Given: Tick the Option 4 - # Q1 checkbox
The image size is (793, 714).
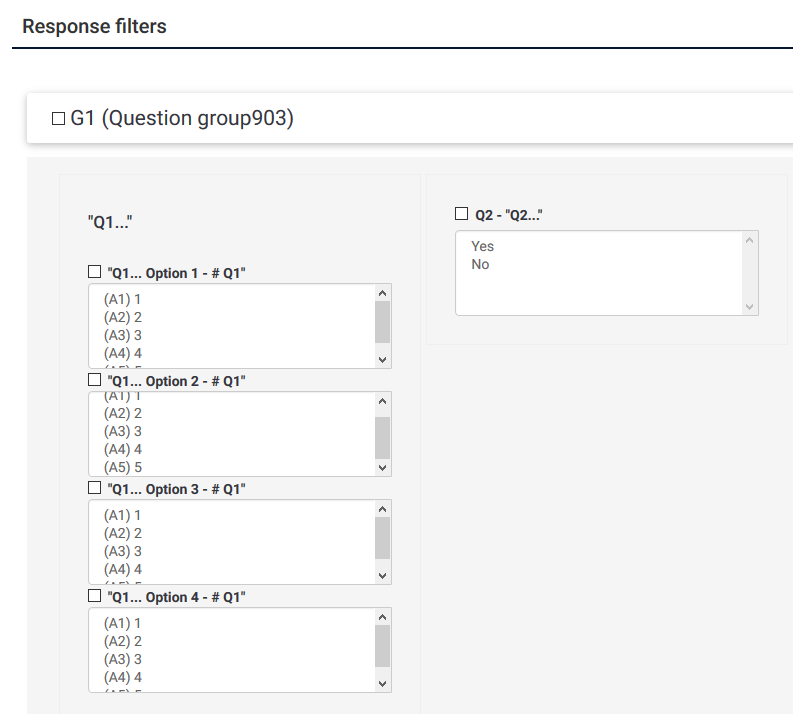Looking at the screenshot, I should tap(94, 596).
